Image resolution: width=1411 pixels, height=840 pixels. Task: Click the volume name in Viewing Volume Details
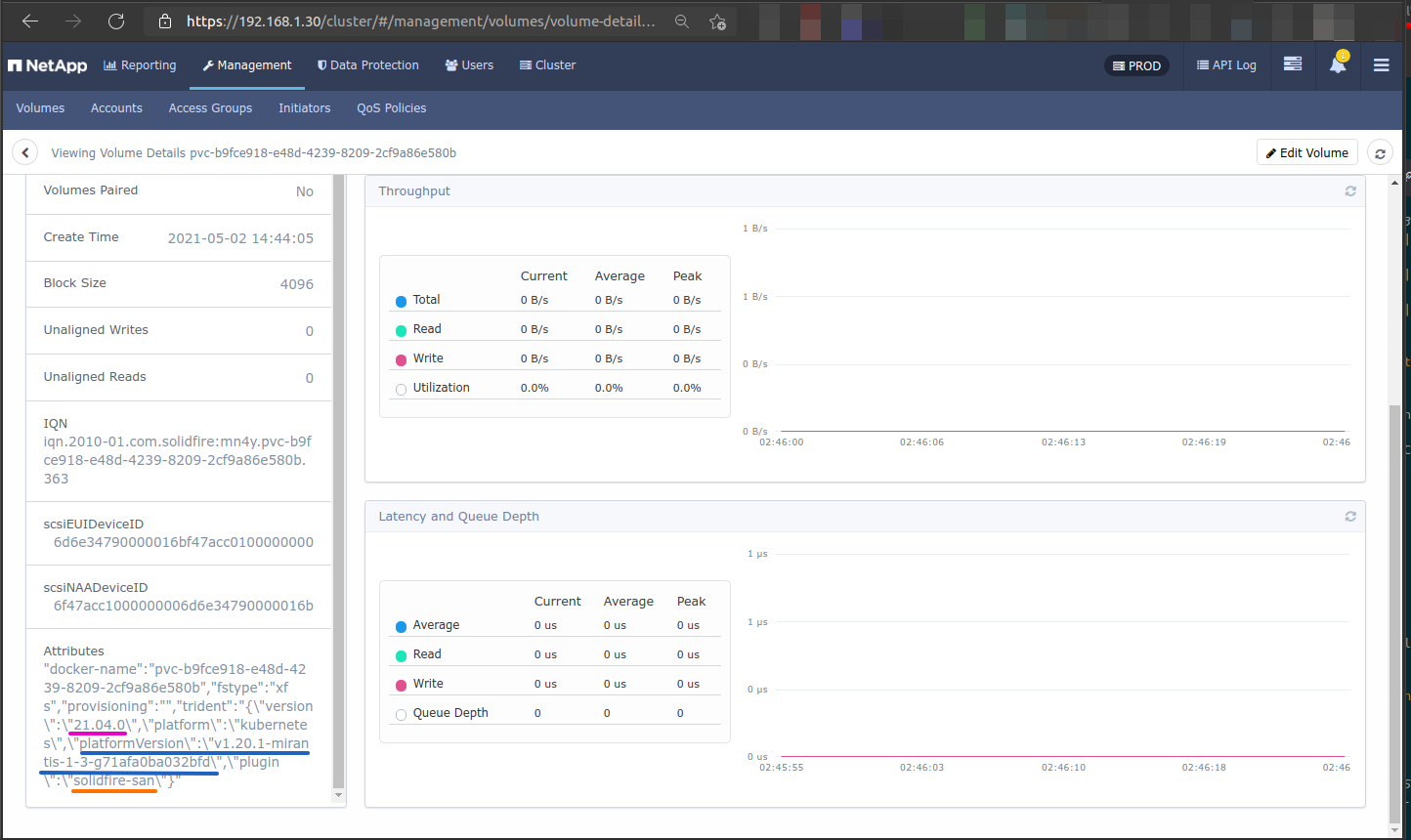coord(322,153)
